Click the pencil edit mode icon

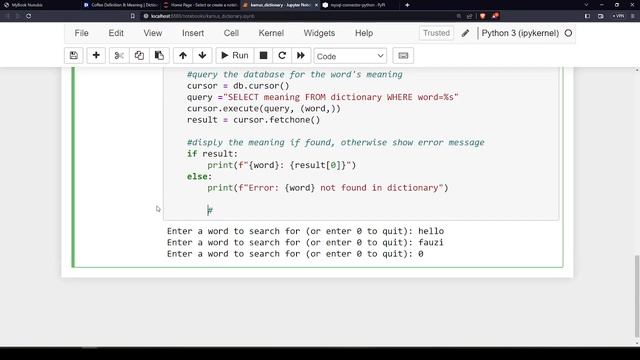[x=465, y=33]
